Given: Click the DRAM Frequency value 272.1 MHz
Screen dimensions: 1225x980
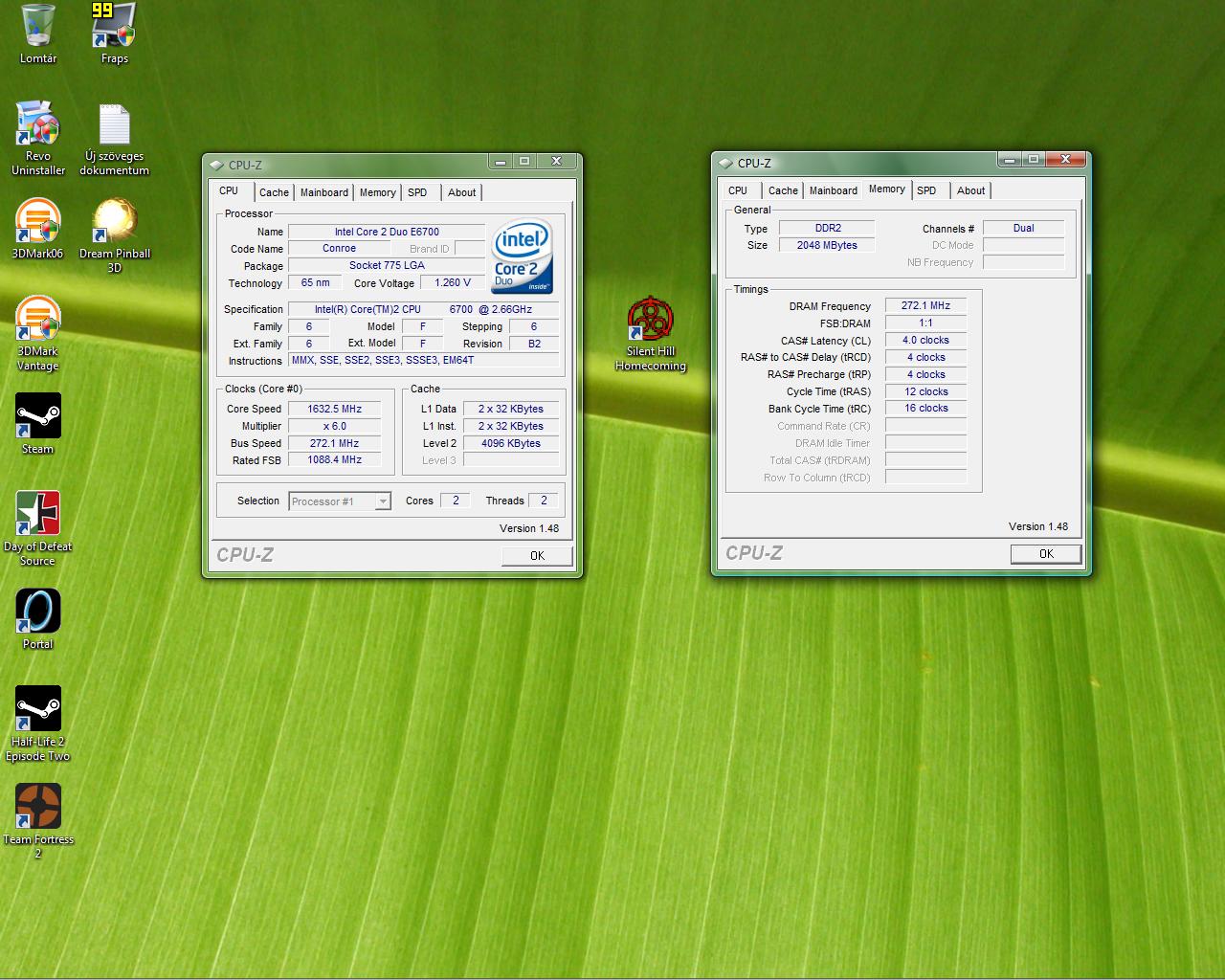Looking at the screenshot, I should [925, 306].
